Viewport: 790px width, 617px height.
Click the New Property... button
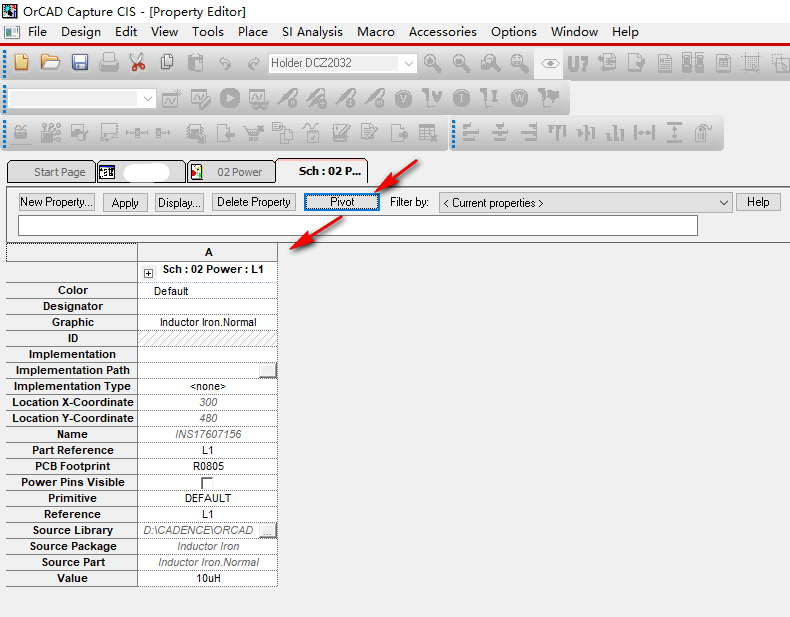[x=56, y=202]
